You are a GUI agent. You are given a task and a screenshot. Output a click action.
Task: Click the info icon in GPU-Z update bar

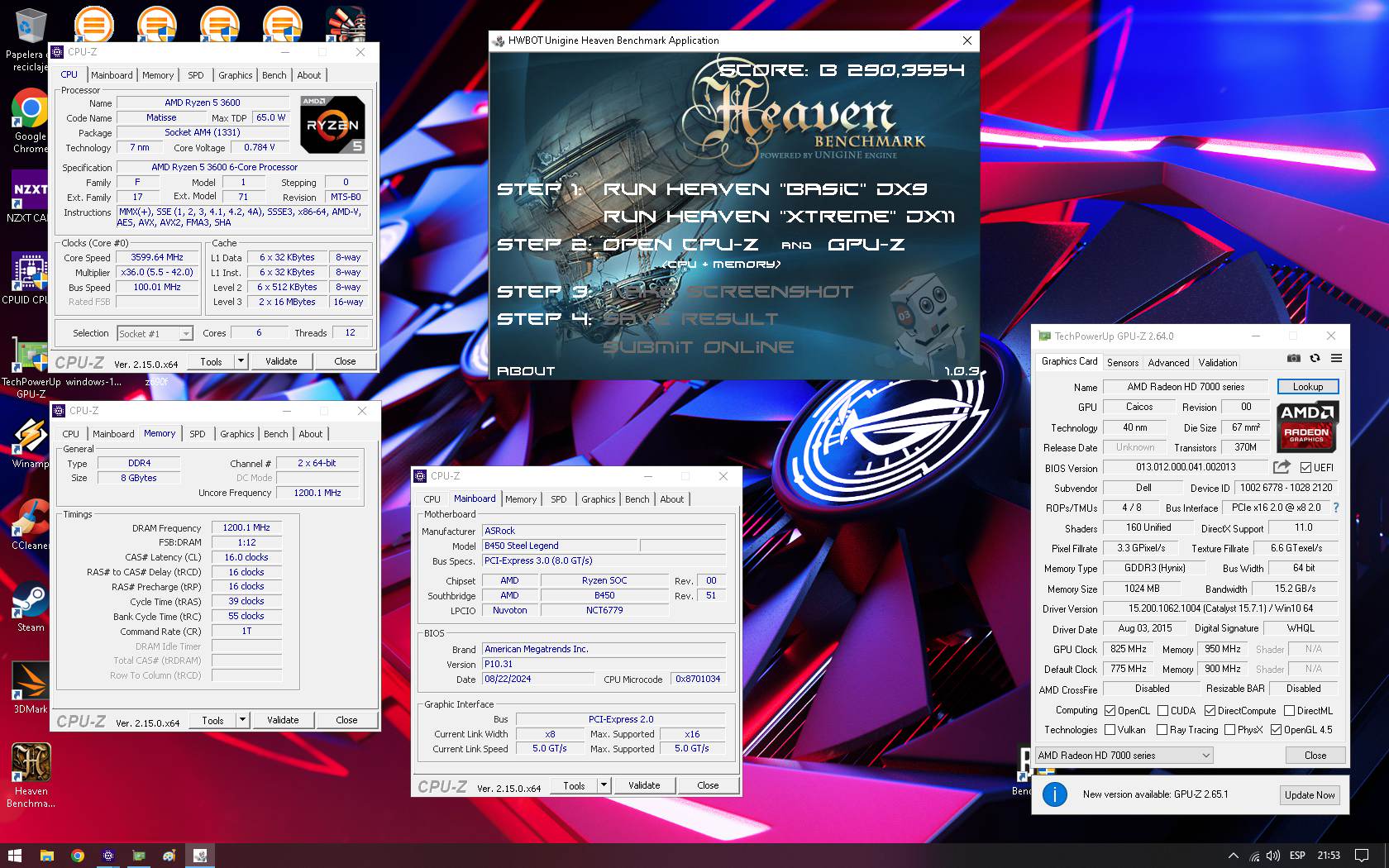pyautogui.click(x=1054, y=794)
